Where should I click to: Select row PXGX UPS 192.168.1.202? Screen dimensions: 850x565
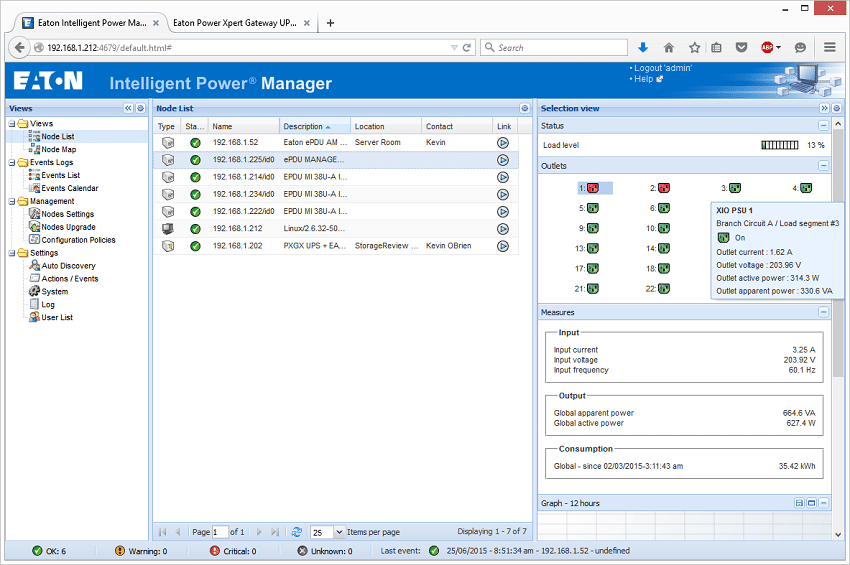click(336, 246)
